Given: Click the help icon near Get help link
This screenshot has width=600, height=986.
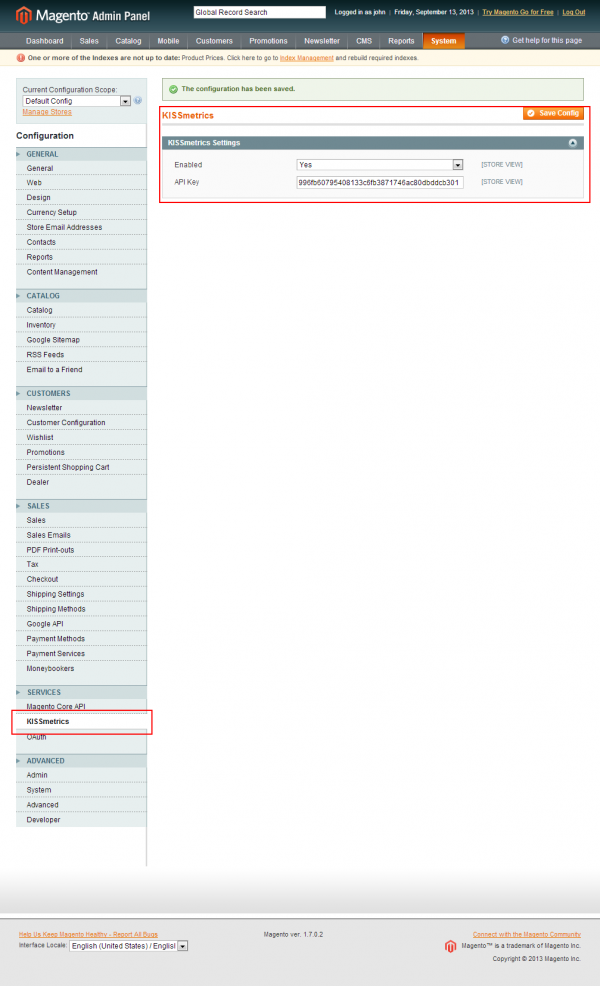Looking at the screenshot, I should (x=504, y=40).
